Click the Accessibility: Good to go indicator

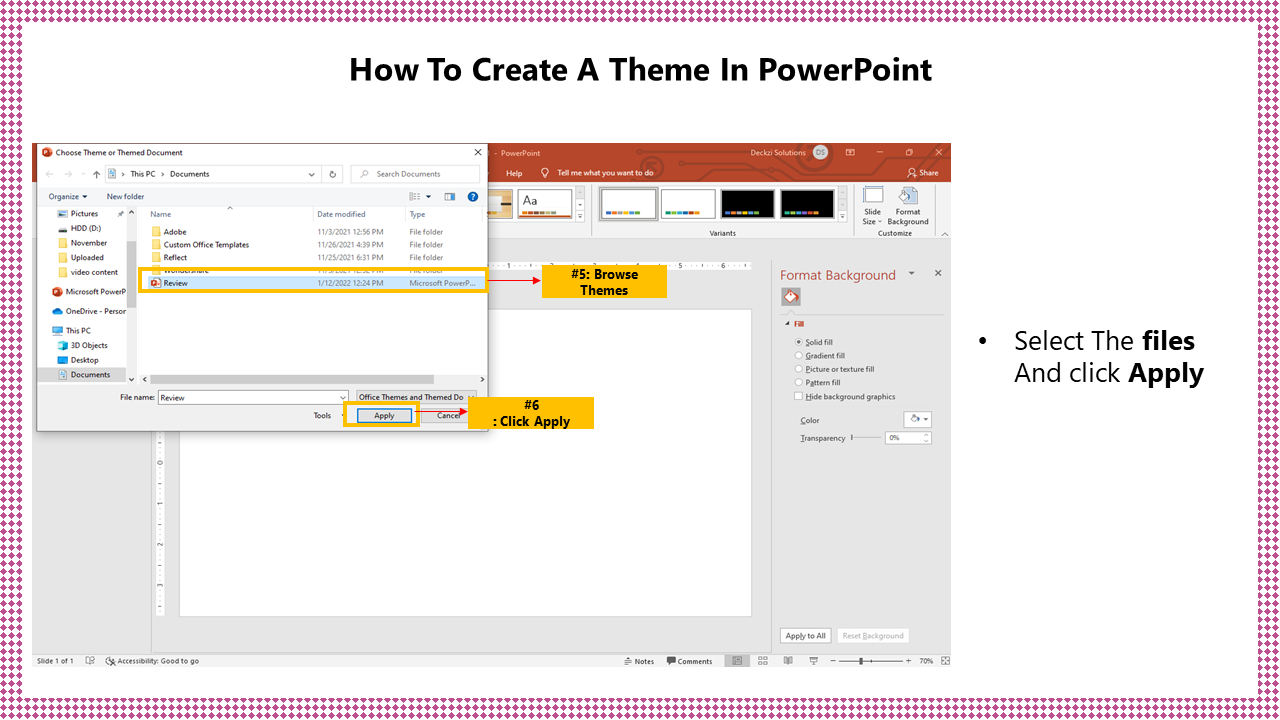pyautogui.click(x=153, y=661)
